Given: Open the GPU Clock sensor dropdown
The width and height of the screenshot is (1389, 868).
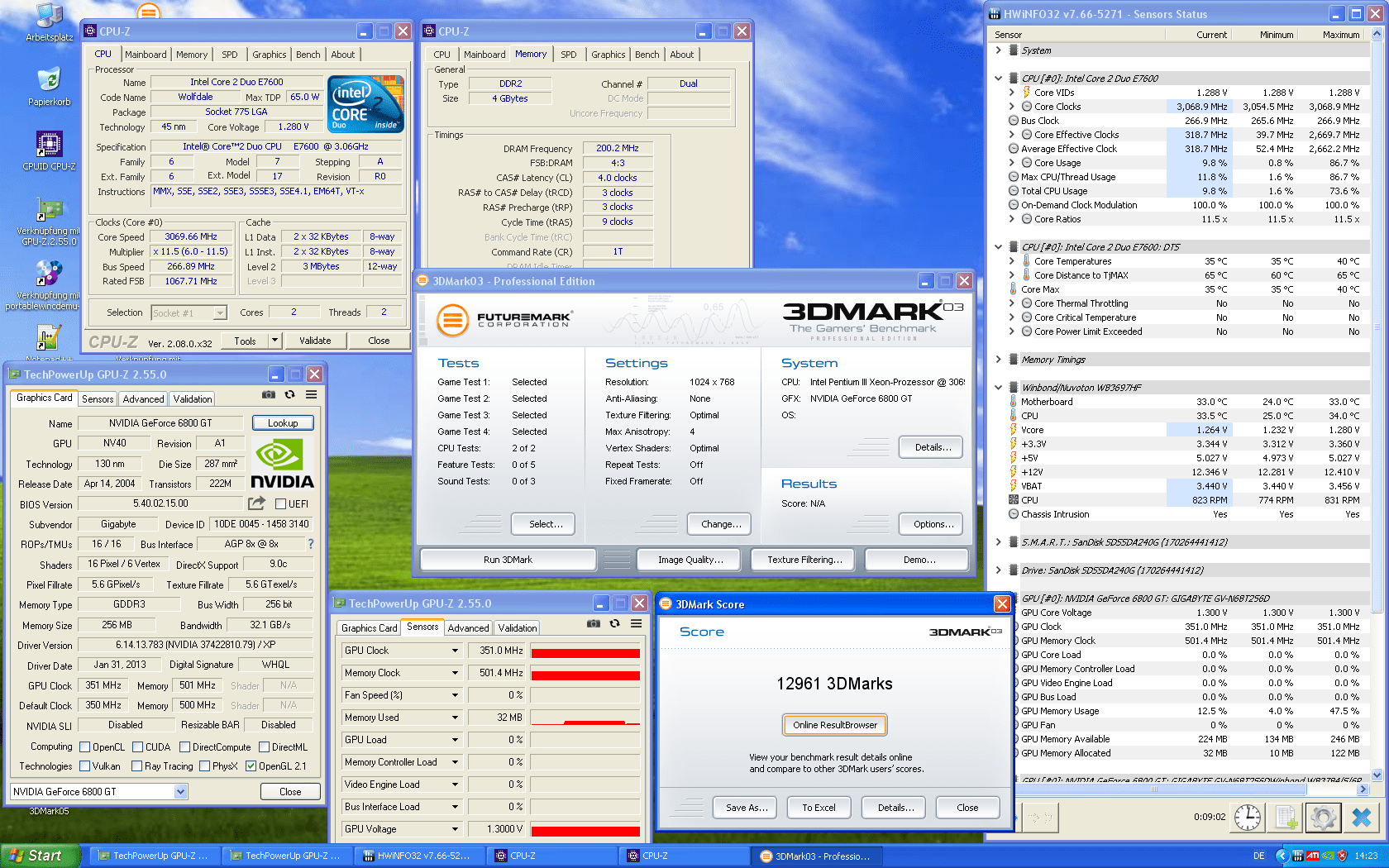Looking at the screenshot, I should (455, 651).
